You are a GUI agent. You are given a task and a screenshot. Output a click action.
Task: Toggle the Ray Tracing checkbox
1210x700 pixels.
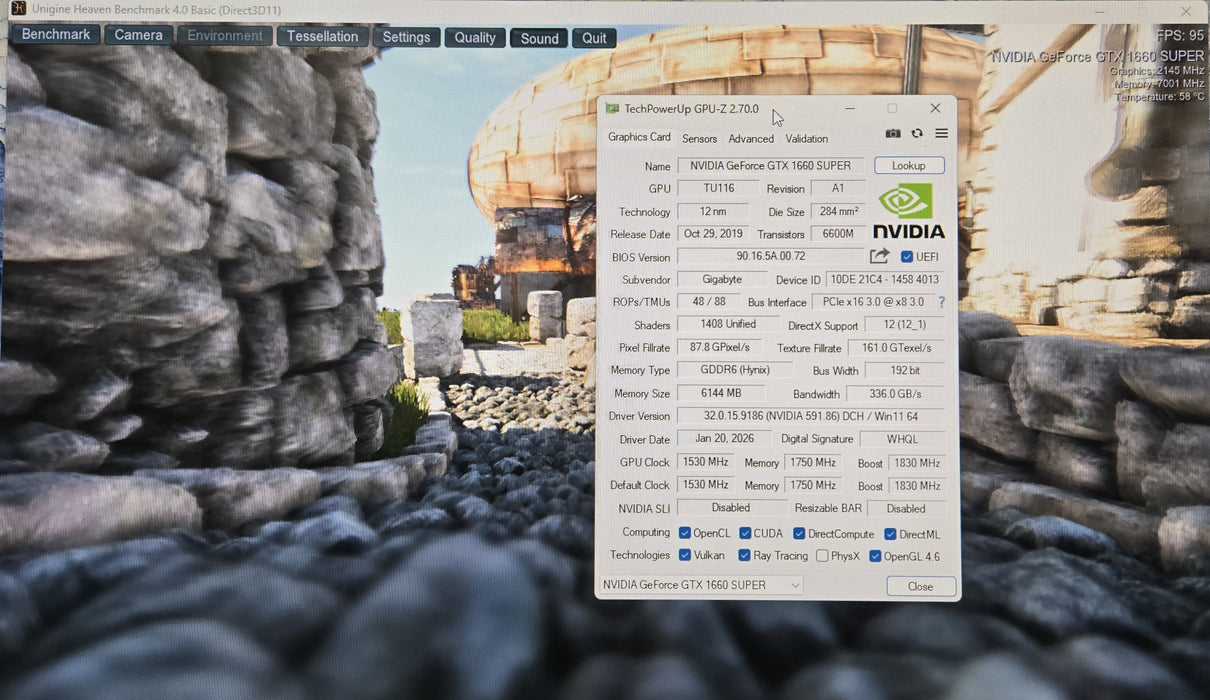(x=745, y=555)
